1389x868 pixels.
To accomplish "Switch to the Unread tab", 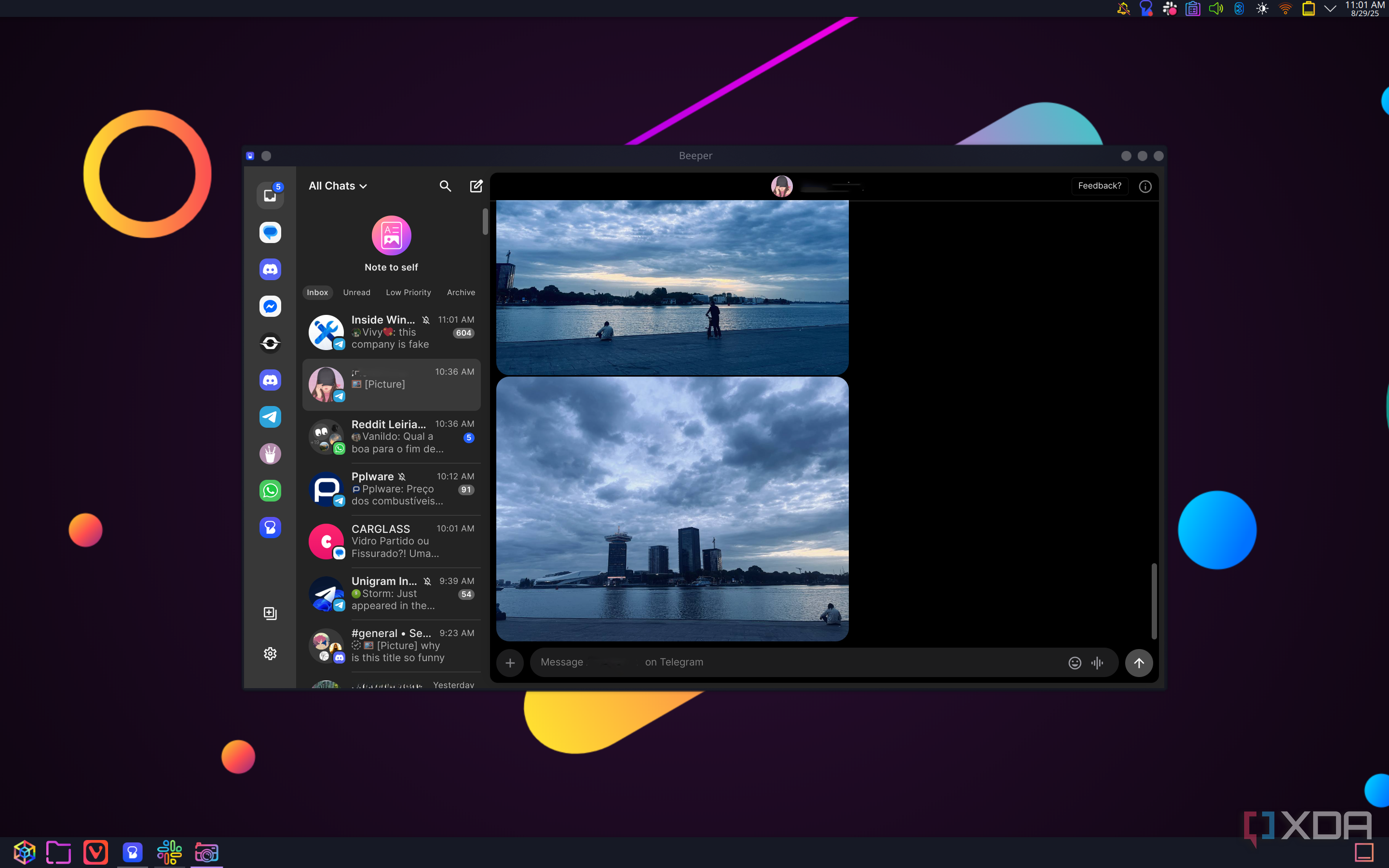I will coord(356,292).
